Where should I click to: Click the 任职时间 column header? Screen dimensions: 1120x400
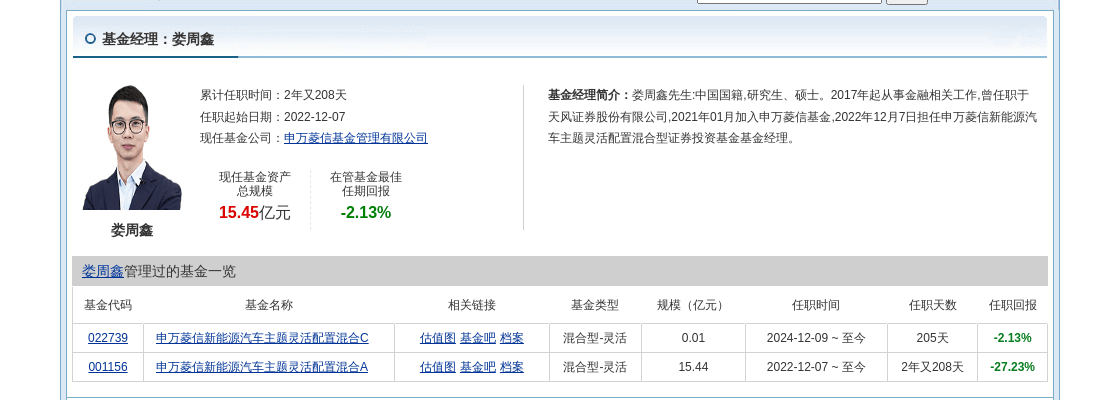816,305
